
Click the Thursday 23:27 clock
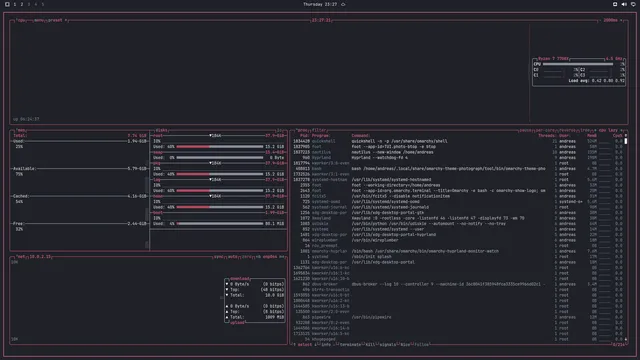(x=320, y=4)
